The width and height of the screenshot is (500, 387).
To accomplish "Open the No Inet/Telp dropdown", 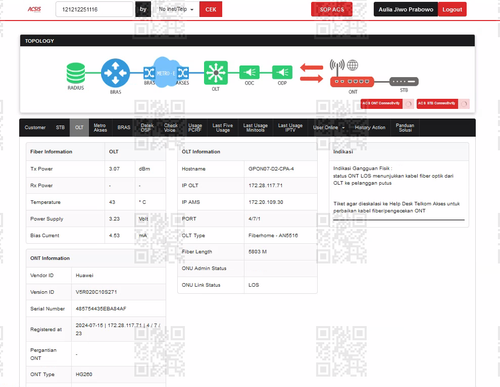I will (x=176, y=9).
